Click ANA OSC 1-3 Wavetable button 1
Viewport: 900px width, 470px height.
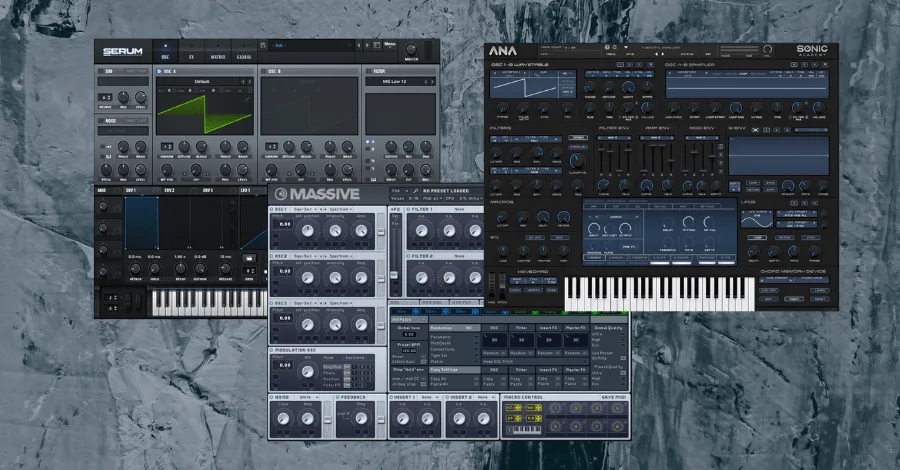(621, 65)
